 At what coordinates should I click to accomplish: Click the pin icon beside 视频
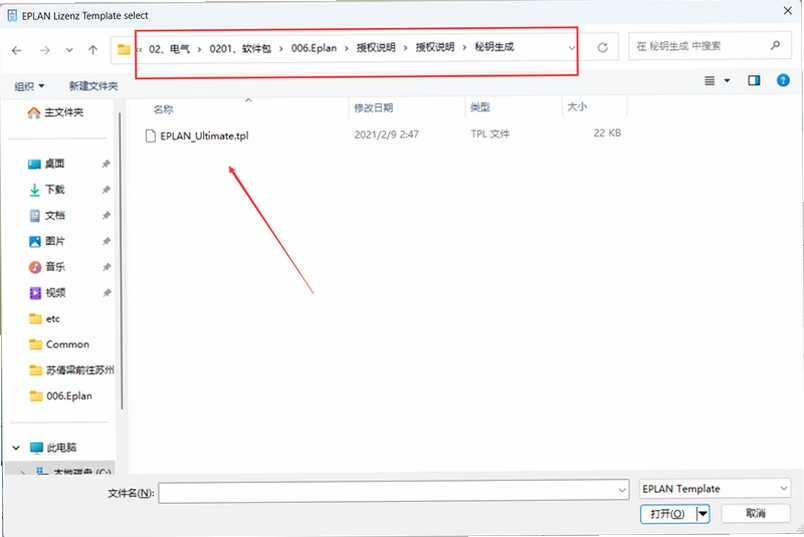[107, 293]
